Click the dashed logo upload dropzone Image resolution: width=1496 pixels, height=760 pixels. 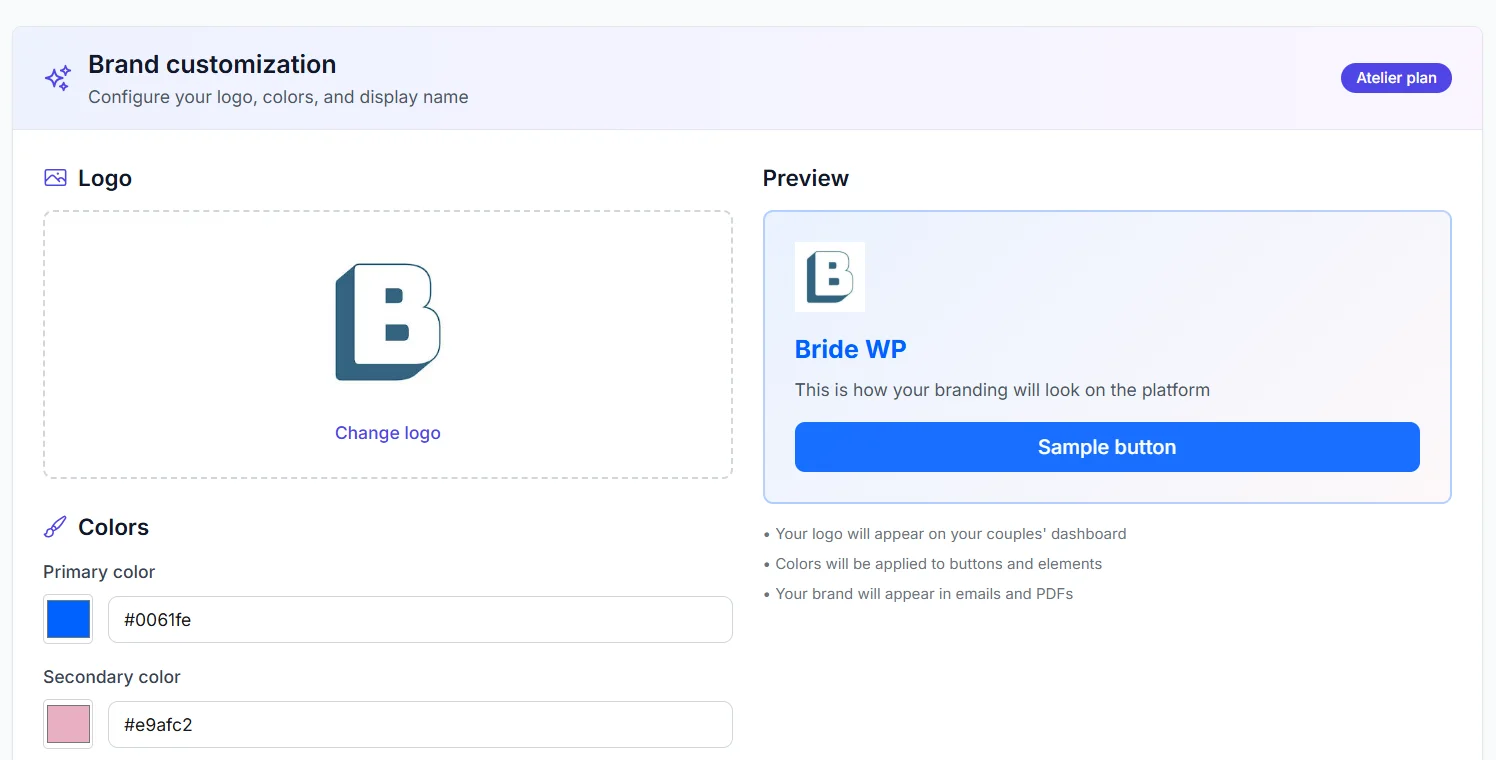click(x=388, y=344)
